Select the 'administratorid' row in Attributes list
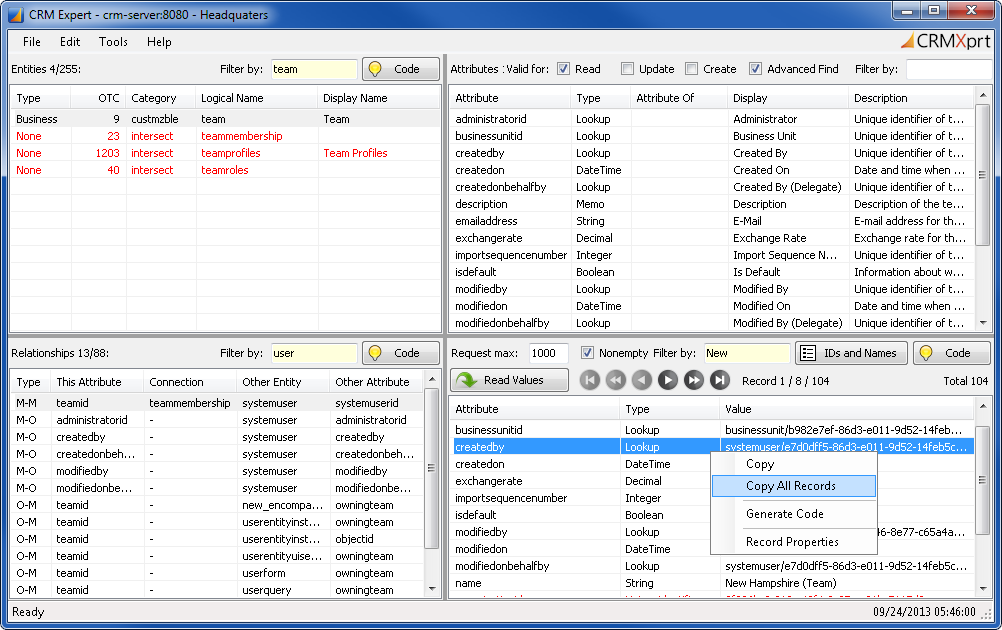1002x630 pixels. [x=712, y=119]
